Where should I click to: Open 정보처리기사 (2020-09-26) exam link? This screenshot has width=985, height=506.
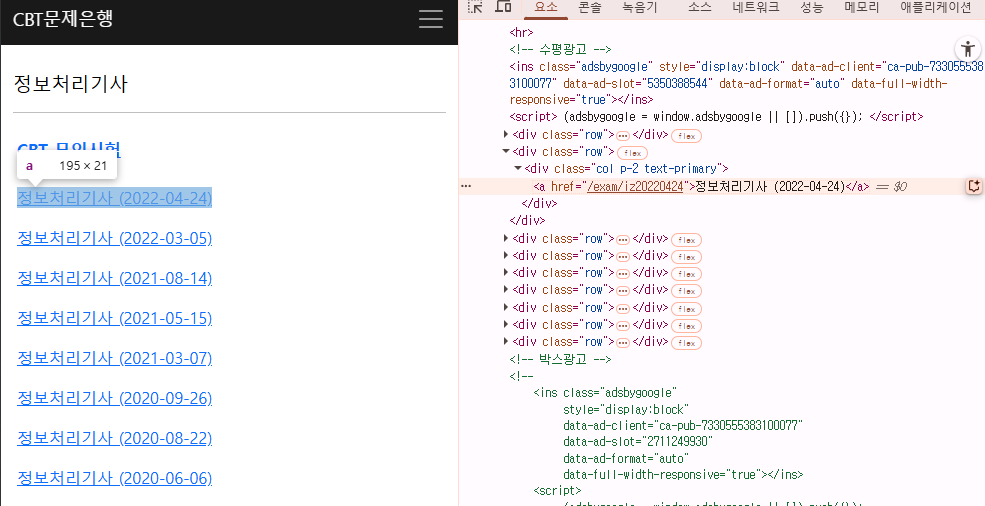click(x=114, y=398)
